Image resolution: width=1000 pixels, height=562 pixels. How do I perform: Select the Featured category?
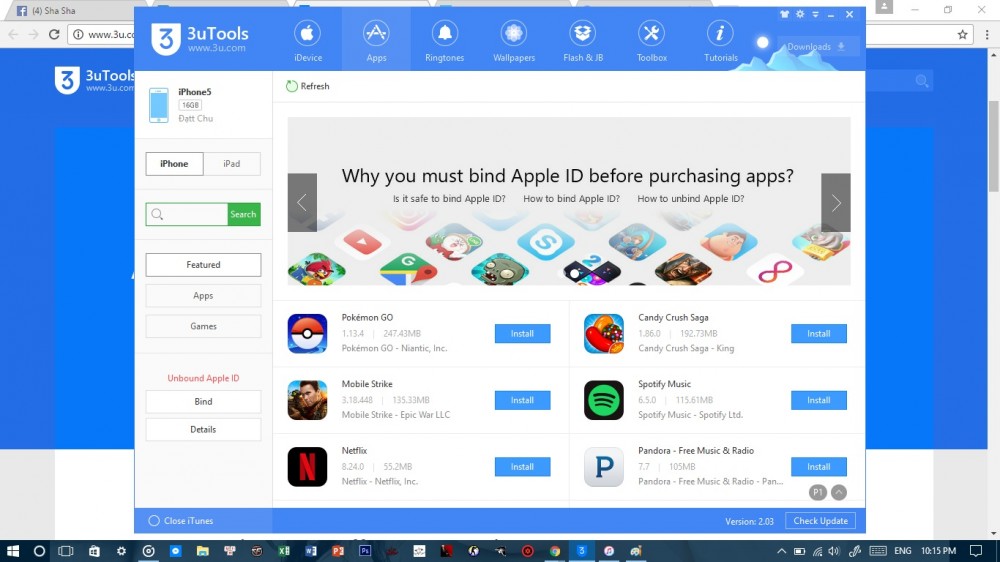pyautogui.click(x=203, y=265)
